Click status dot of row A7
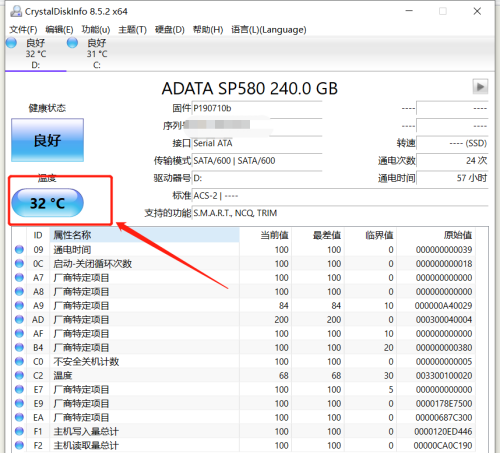The image size is (500, 453). (x=19, y=277)
